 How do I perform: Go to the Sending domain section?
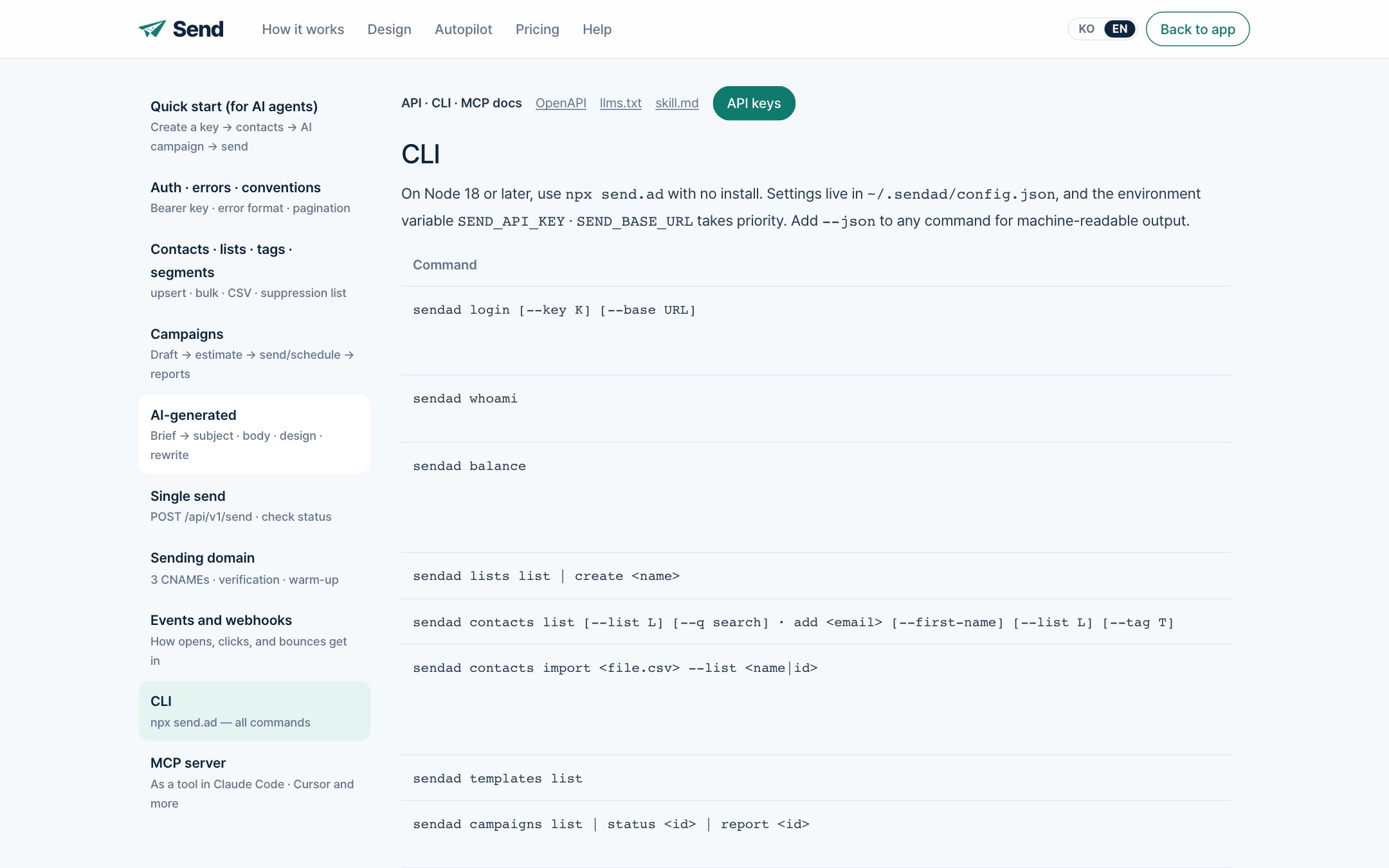click(255, 568)
